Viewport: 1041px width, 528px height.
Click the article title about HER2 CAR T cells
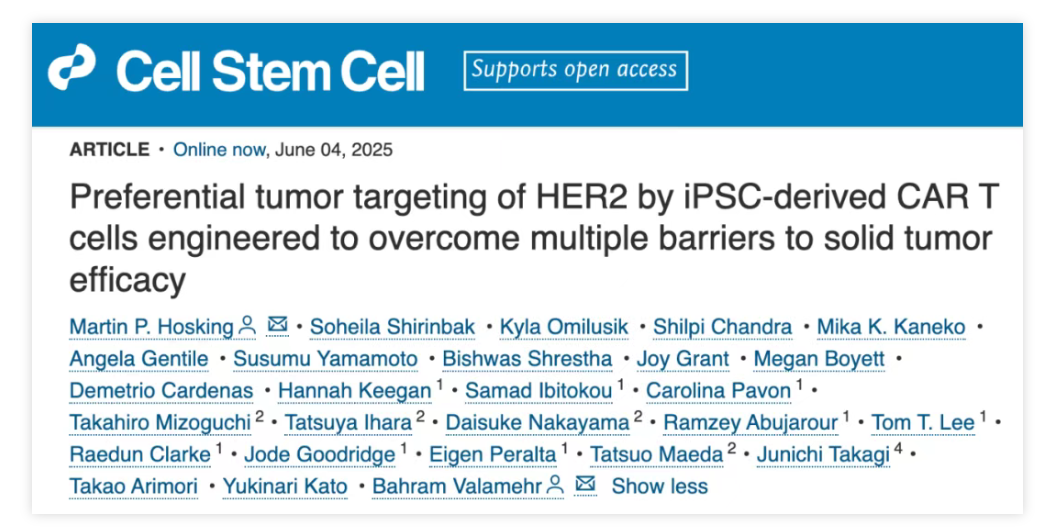click(x=534, y=238)
